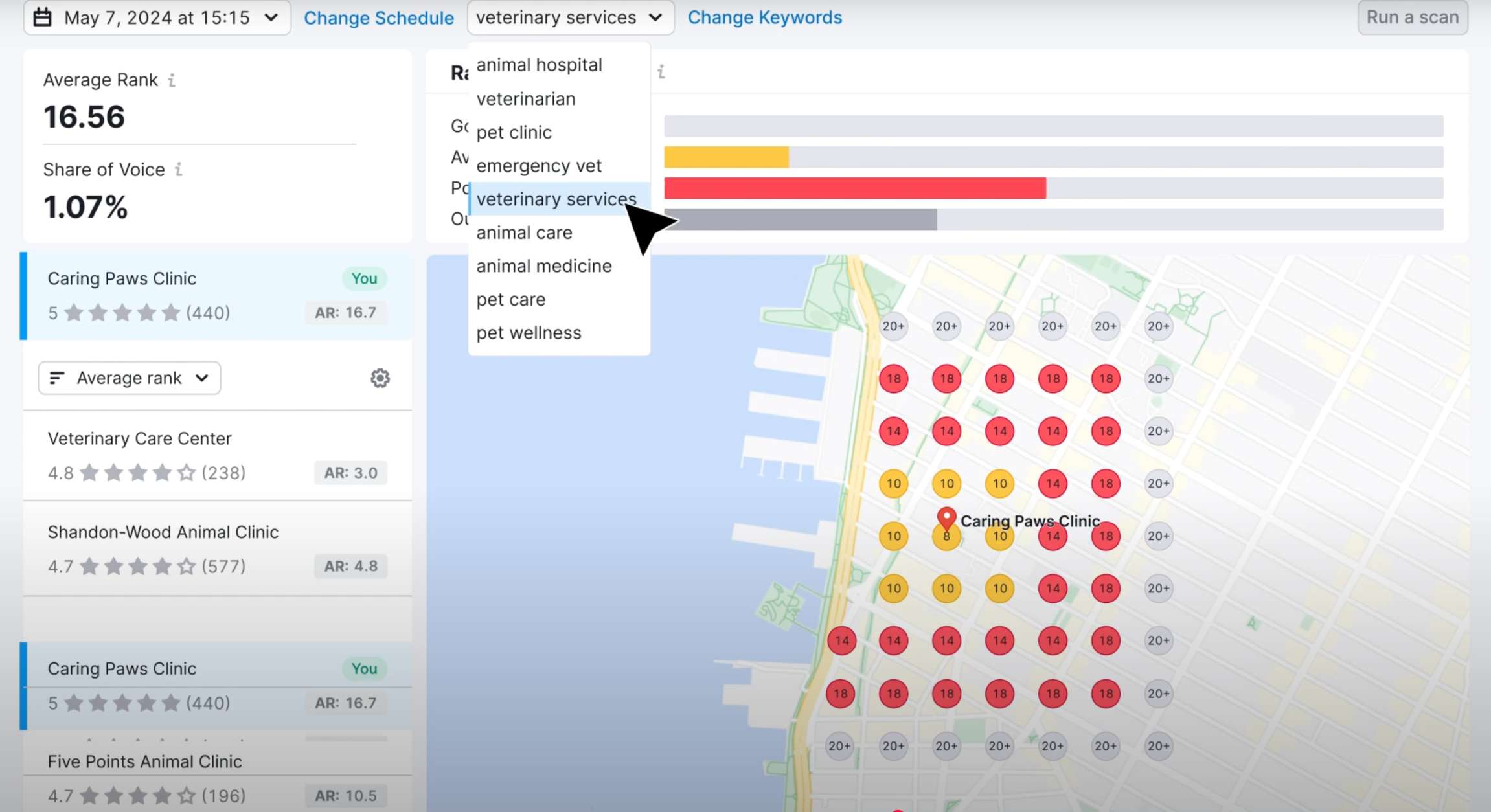Viewport: 1491px width, 812px height.
Task: Select lower Caring Paws Clinic list row
Action: (x=216, y=686)
